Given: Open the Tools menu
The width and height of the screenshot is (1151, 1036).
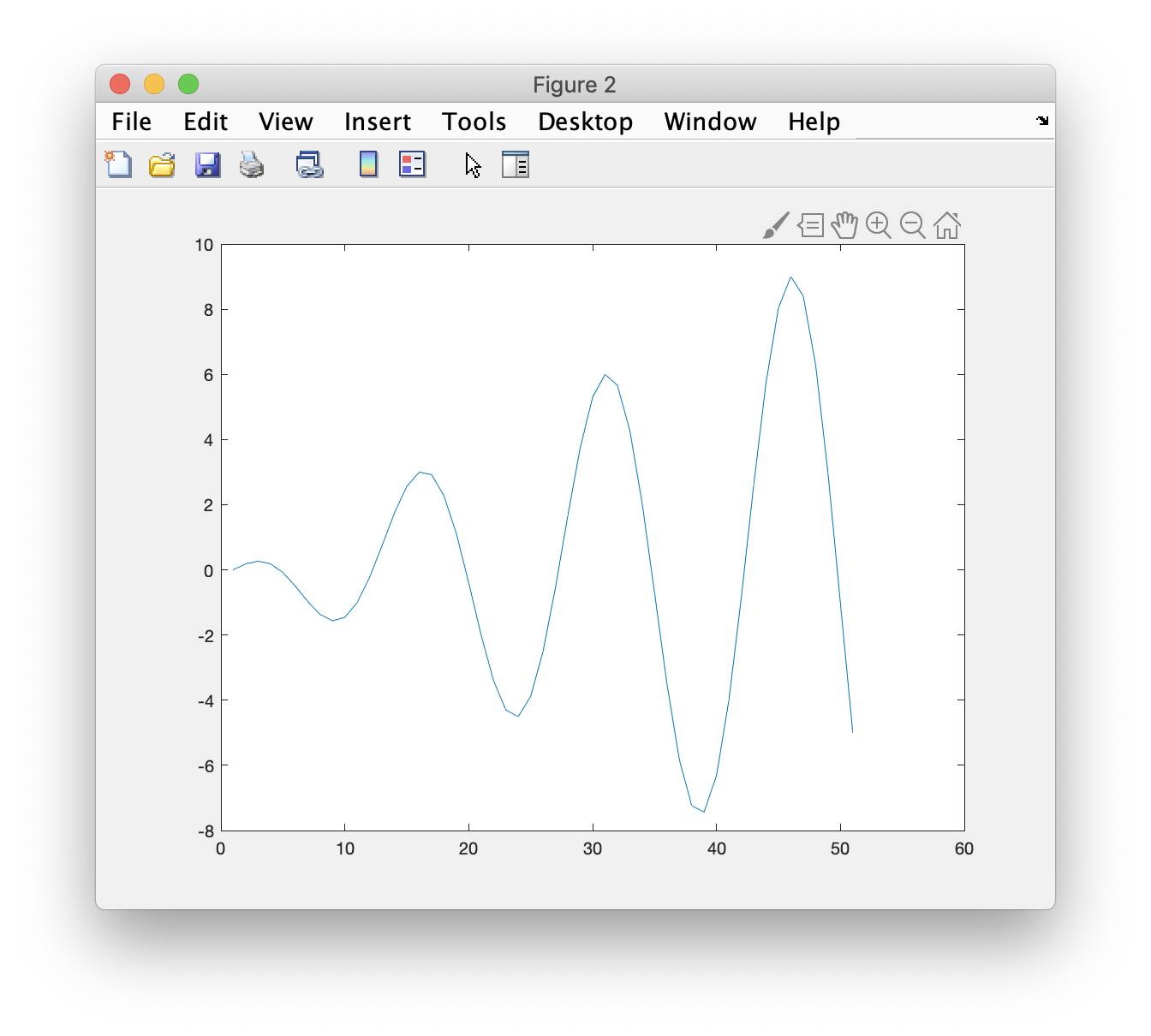Looking at the screenshot, I should coord(474,122).
